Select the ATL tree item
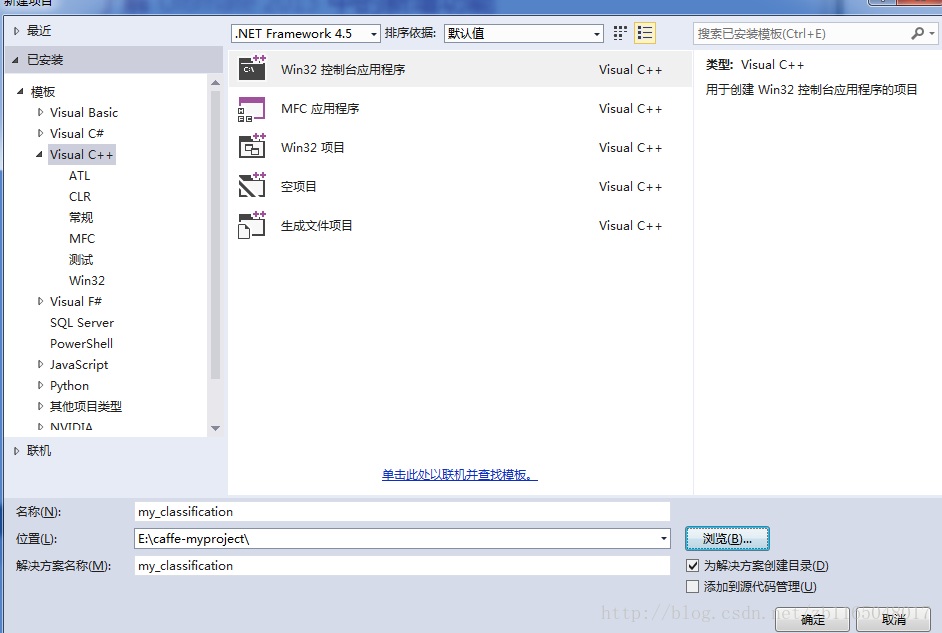This screenshot has width=942, height=633. pyautogui.click(x=79, y=175)
